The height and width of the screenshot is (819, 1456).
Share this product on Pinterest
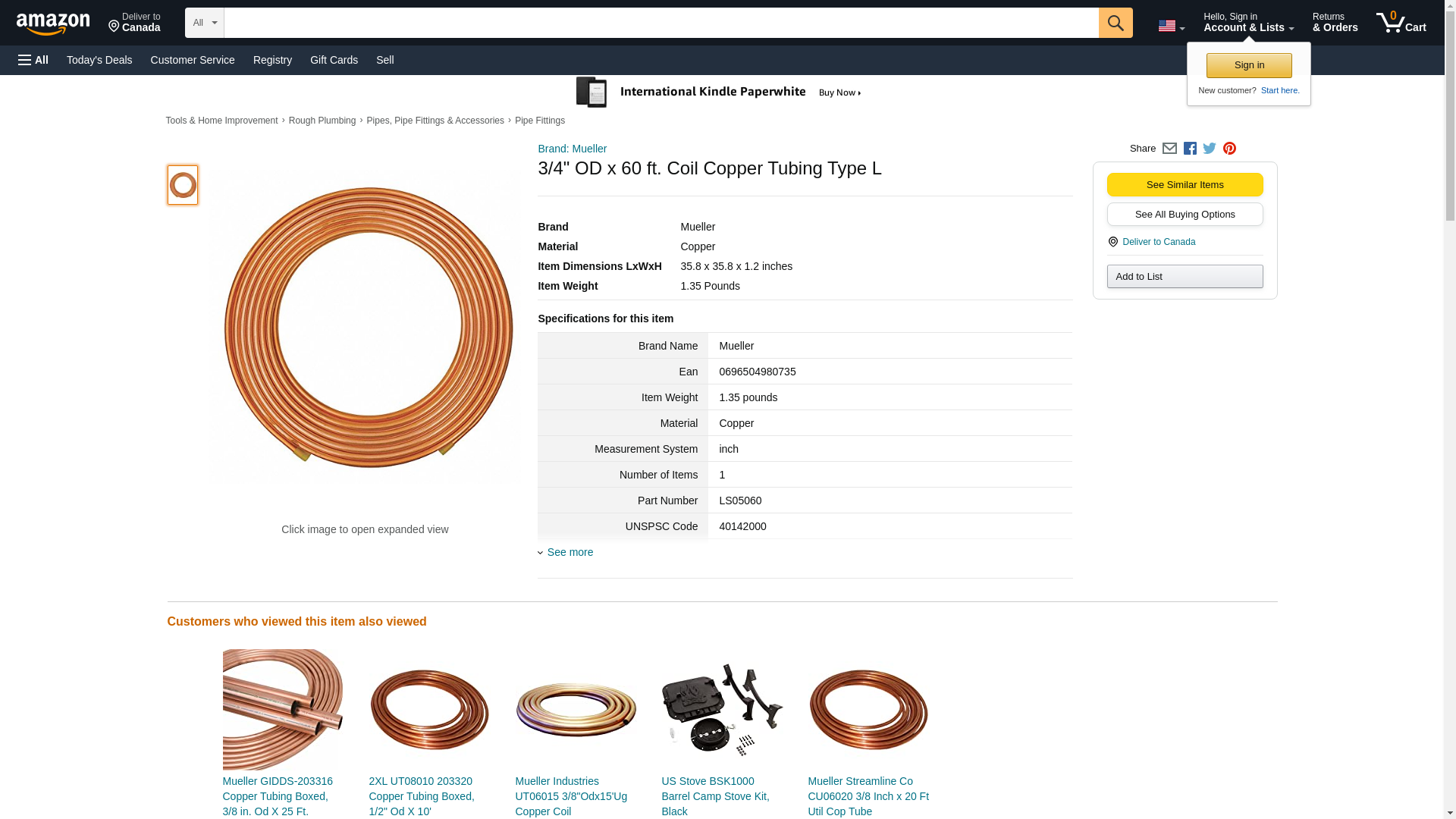coord(1229,149)
